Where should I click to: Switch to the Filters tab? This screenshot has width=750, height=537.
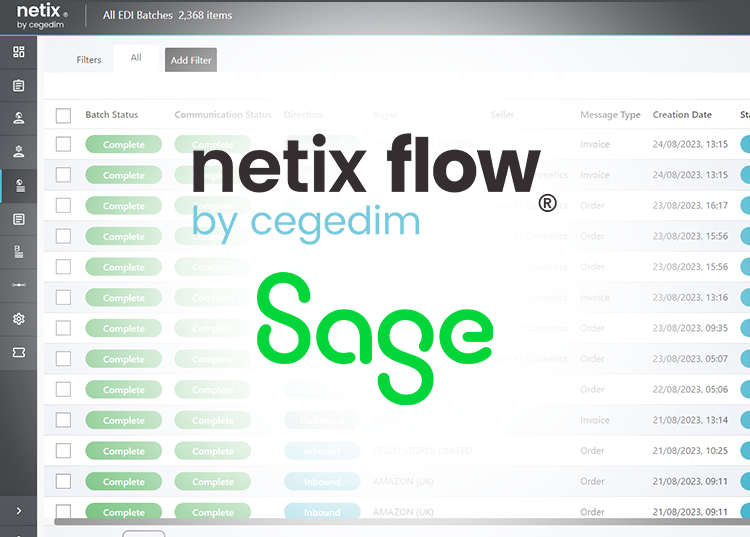click(x=88, y=60)
